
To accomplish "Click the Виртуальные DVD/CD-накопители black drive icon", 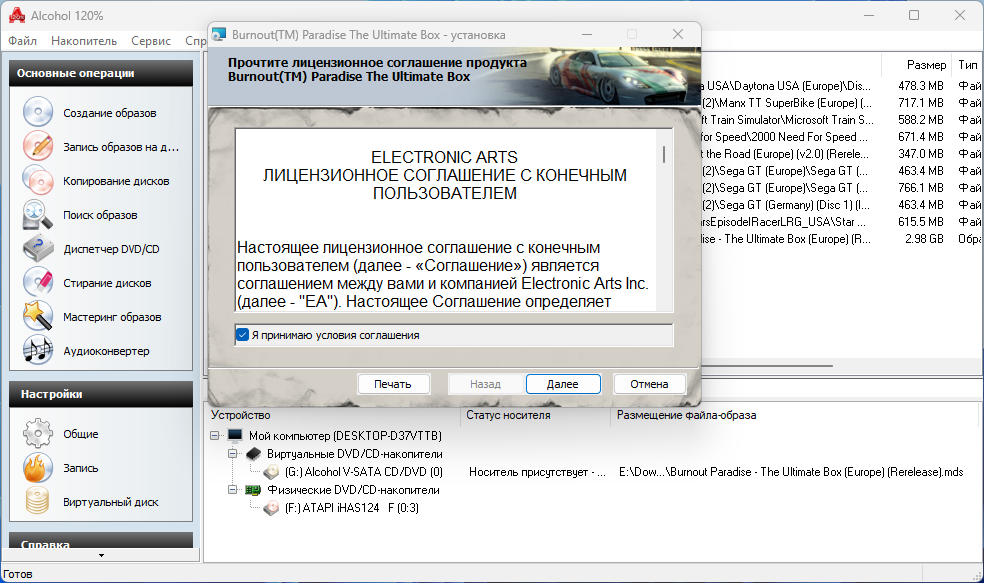I will [x=254, y=453].
